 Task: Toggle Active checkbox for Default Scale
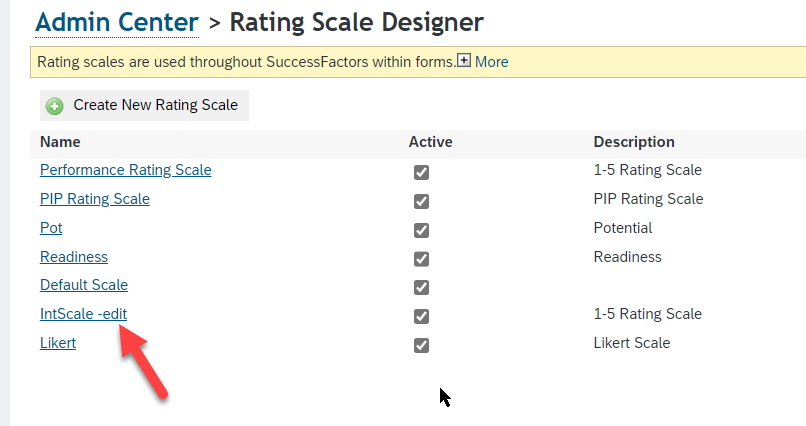pyautogui.click(x=422, y=287)
